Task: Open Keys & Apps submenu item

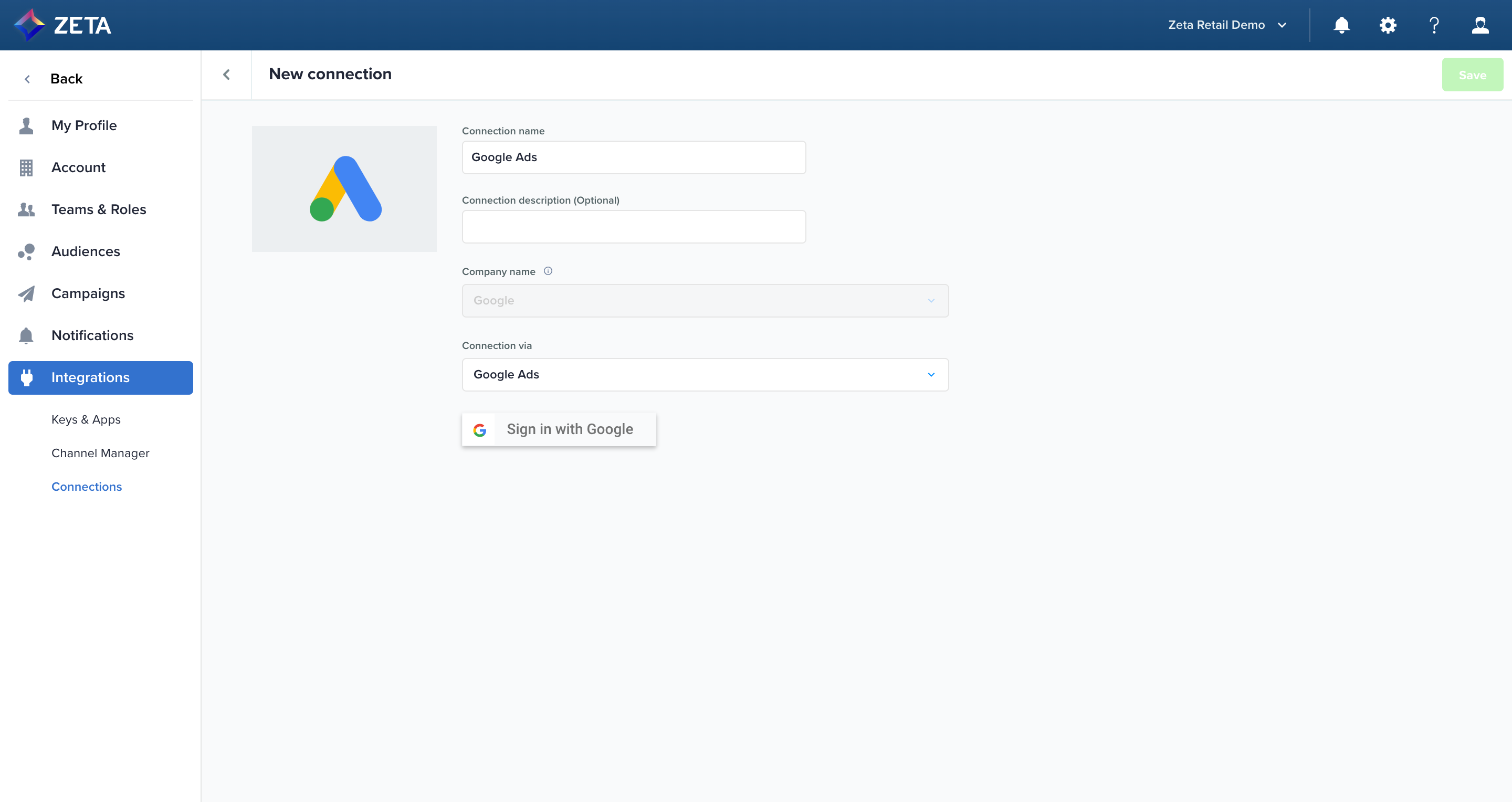Action: 86,419
